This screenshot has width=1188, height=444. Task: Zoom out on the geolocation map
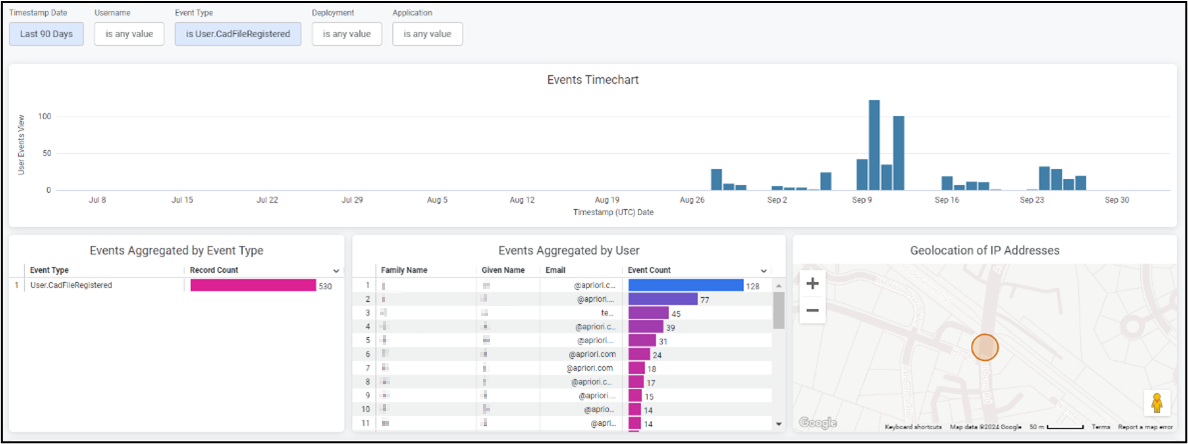pyautogui.click(x=812, y=310)
